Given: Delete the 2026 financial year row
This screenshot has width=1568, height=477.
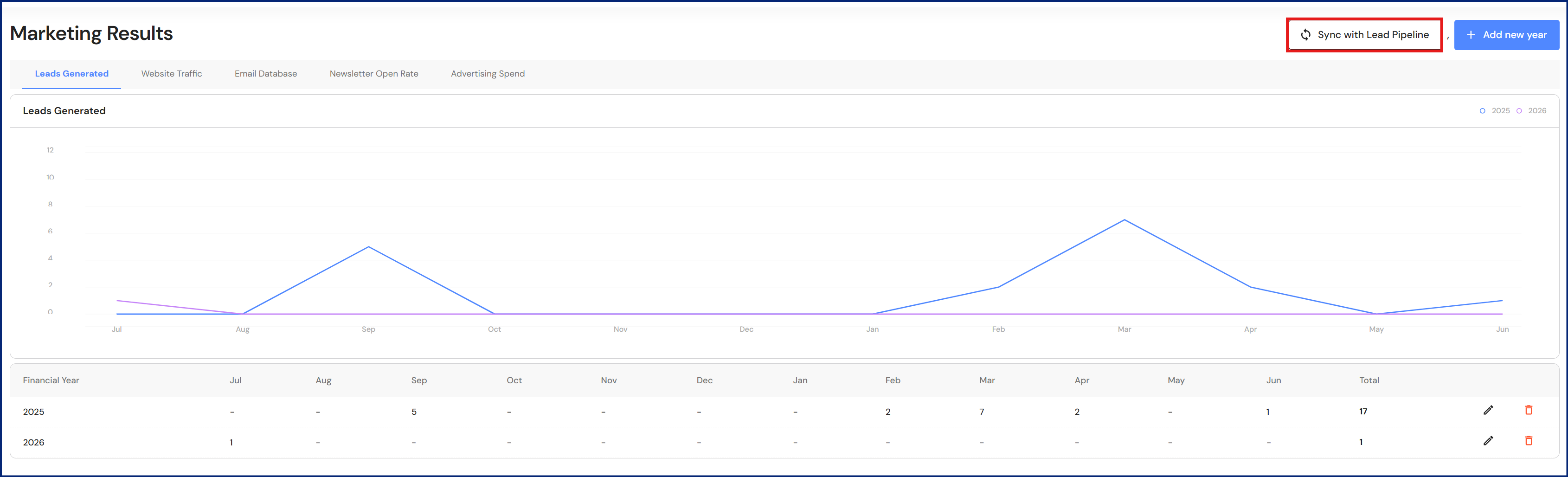Looking at the screenshot, I should click(x=1528, y=441).
